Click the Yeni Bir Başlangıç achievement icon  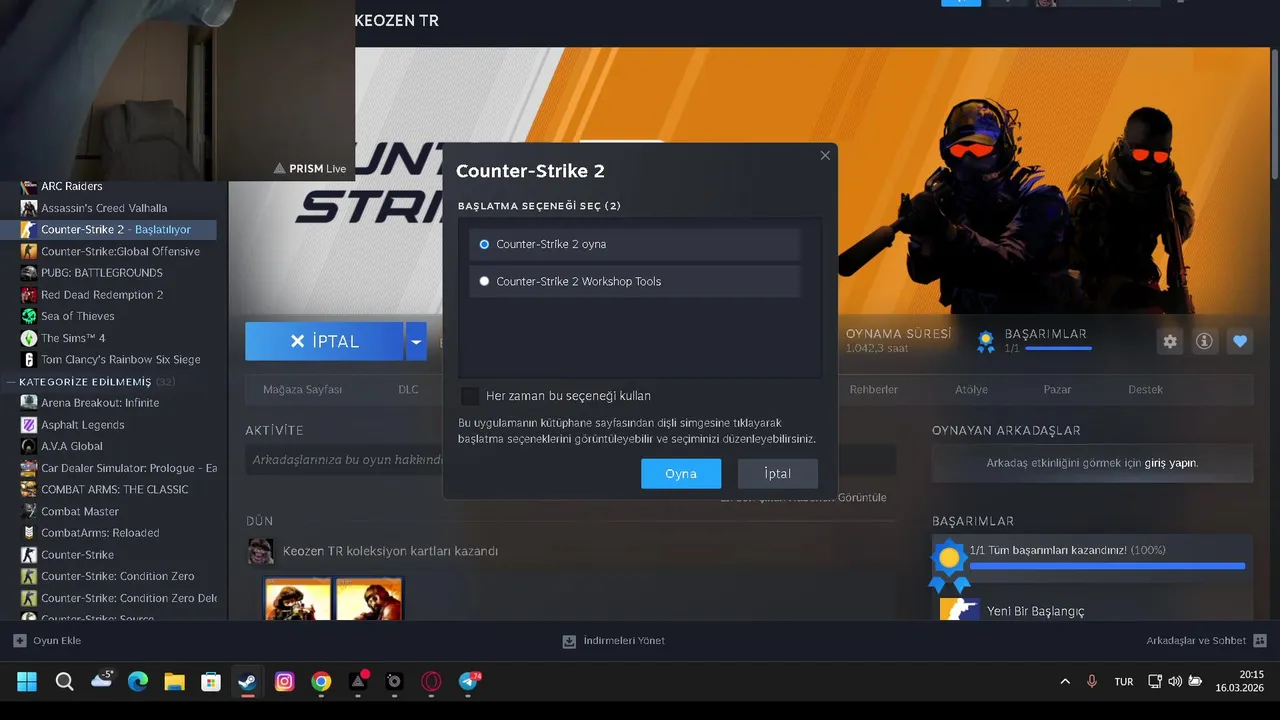[959, 608]
